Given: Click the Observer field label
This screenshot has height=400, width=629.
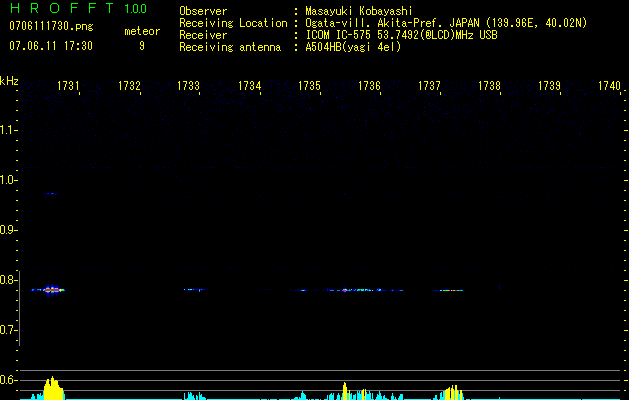Looking at the screenshot, I should pos(203,11).
